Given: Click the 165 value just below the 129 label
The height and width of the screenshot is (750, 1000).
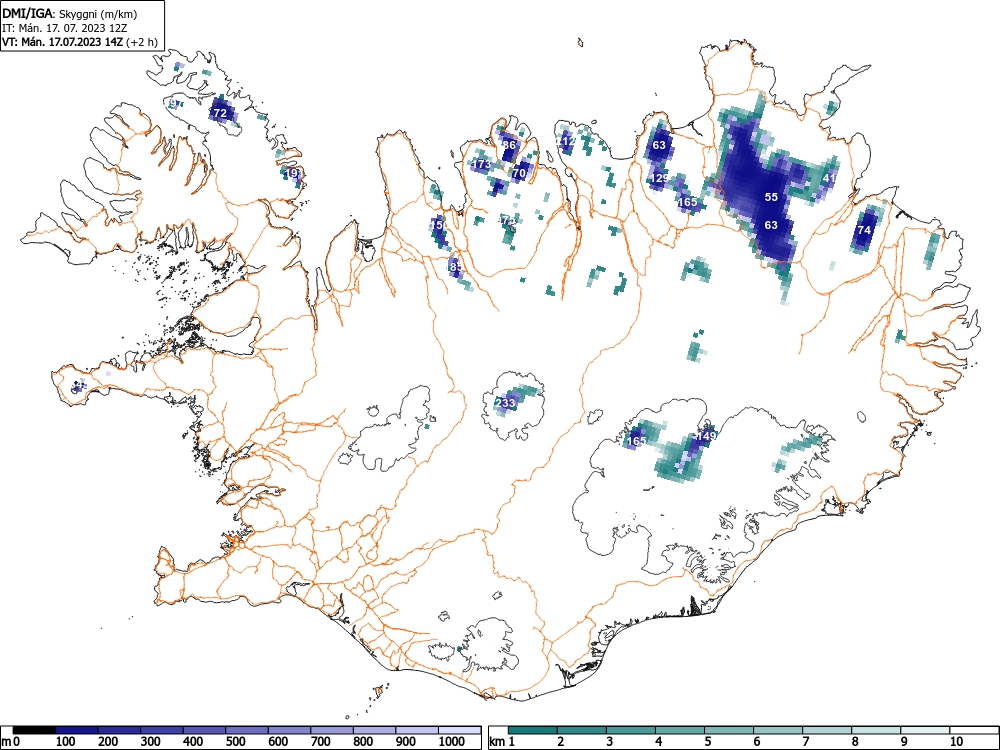Looking at the screenshot, I should [x=688, y=202].
